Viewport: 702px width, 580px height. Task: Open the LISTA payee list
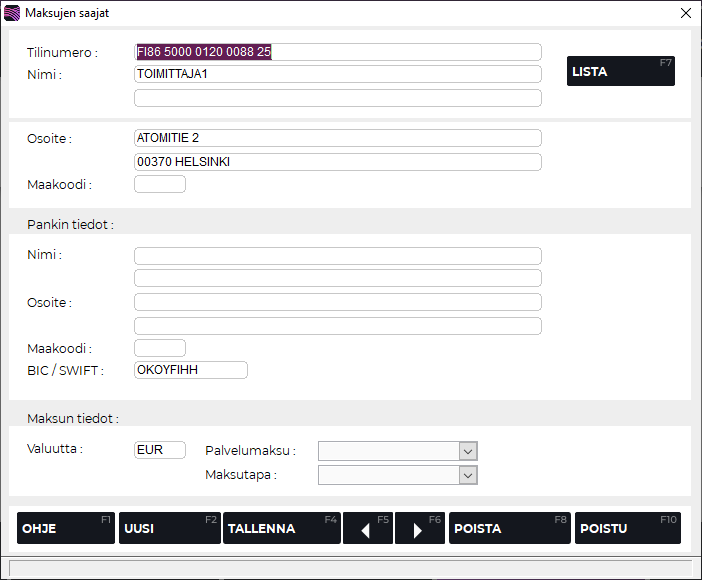pos(620,71)
